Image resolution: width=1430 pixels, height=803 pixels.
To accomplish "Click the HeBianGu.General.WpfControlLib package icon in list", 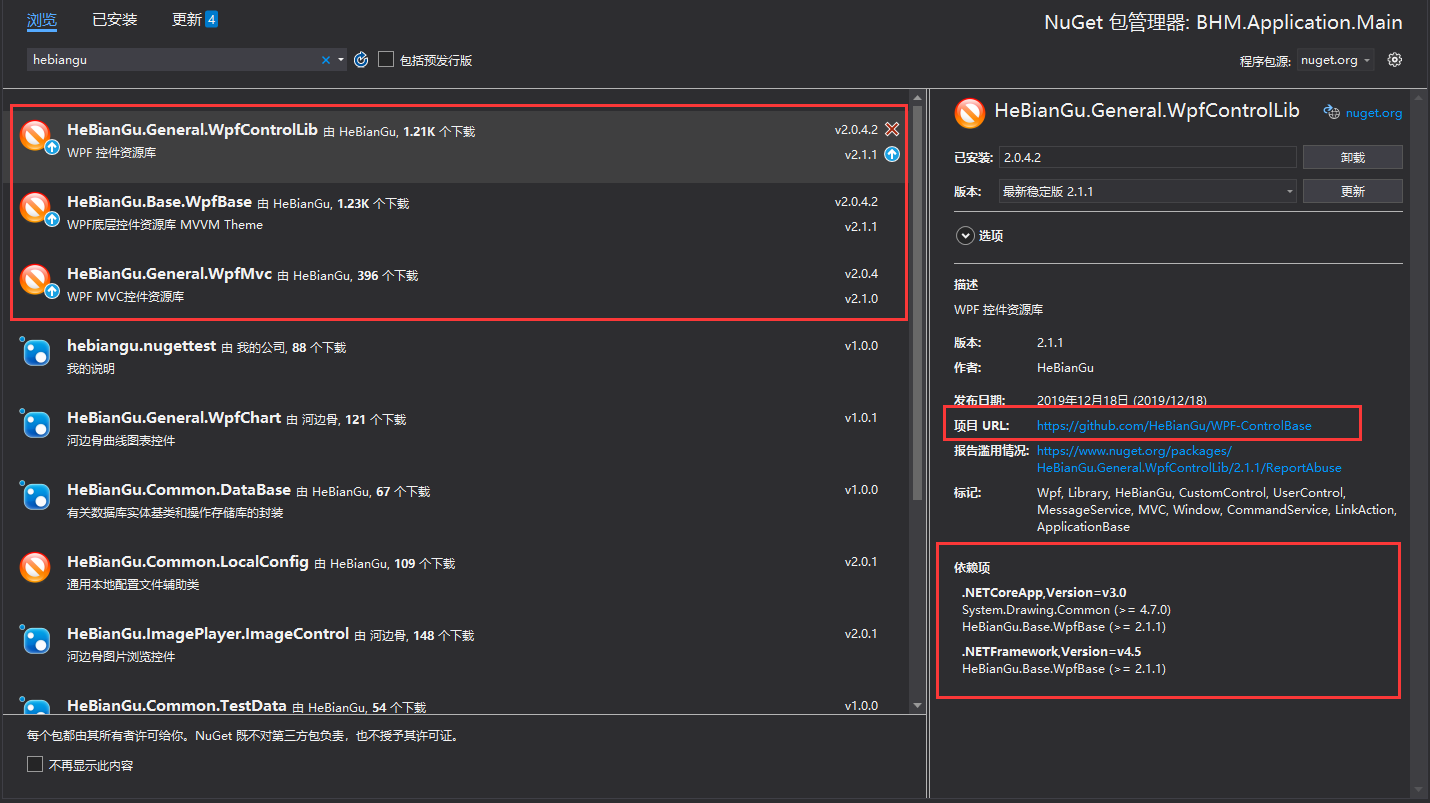I will coord(35,135).
